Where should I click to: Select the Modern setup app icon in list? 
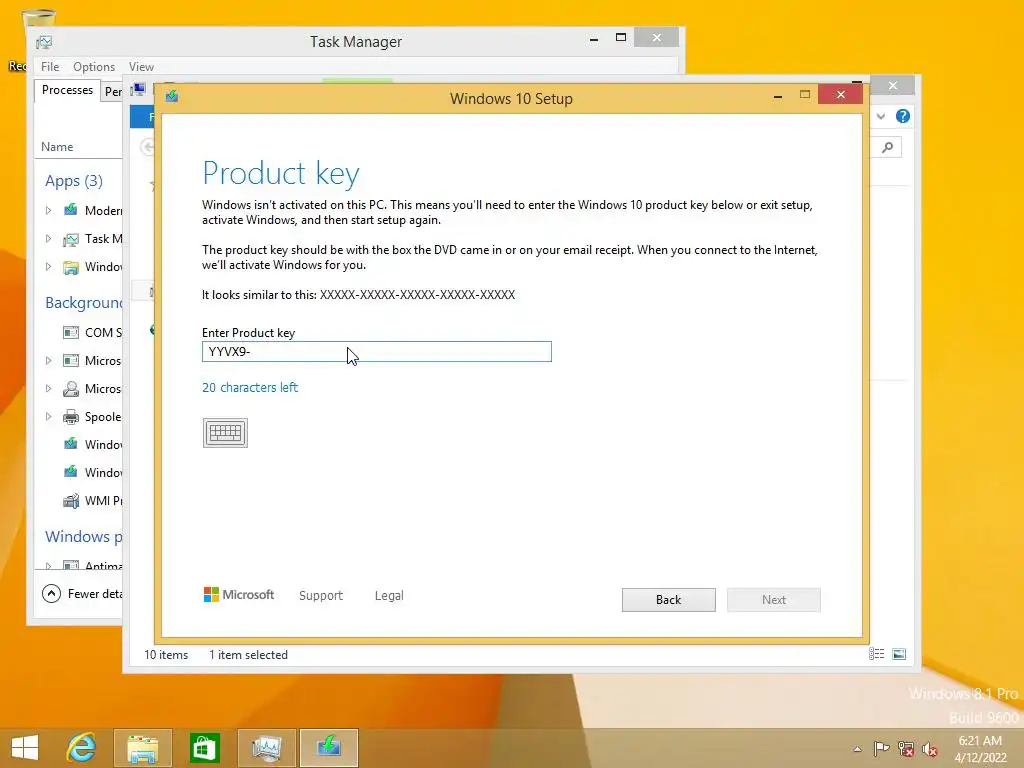(x=71, y=210)
